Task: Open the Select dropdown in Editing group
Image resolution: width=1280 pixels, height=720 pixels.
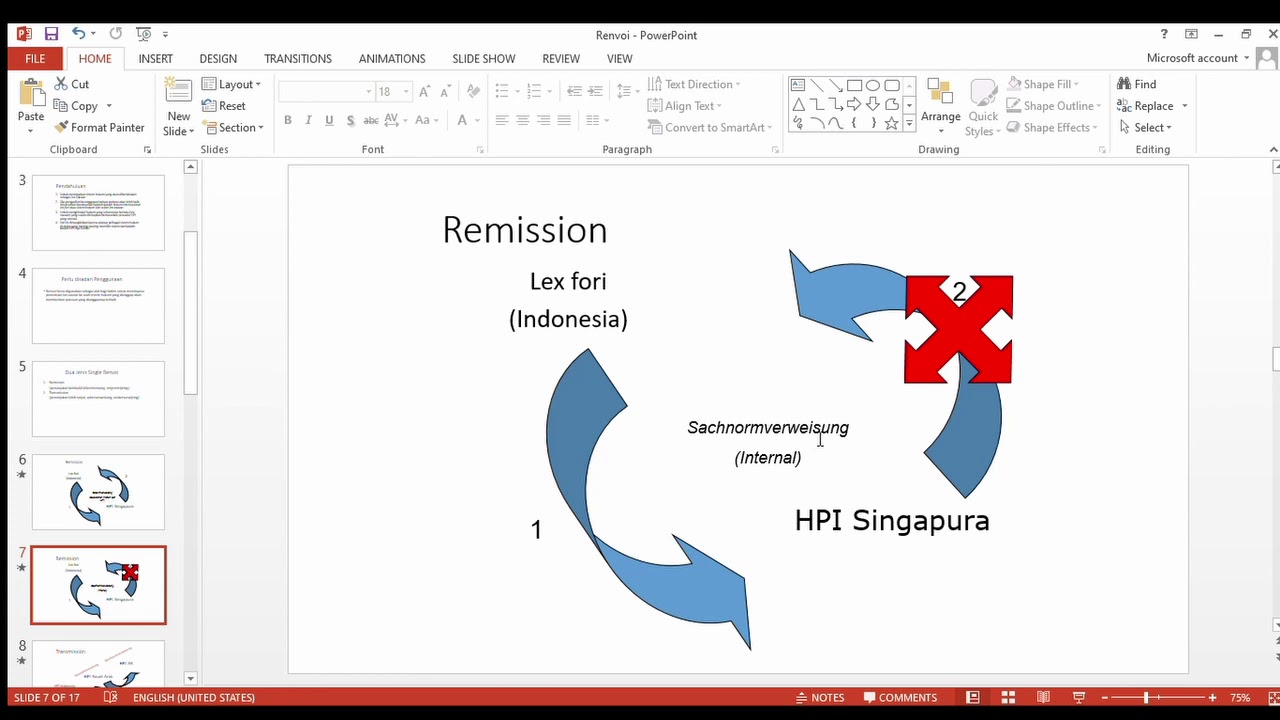Action: click(x=1145, y=127)
